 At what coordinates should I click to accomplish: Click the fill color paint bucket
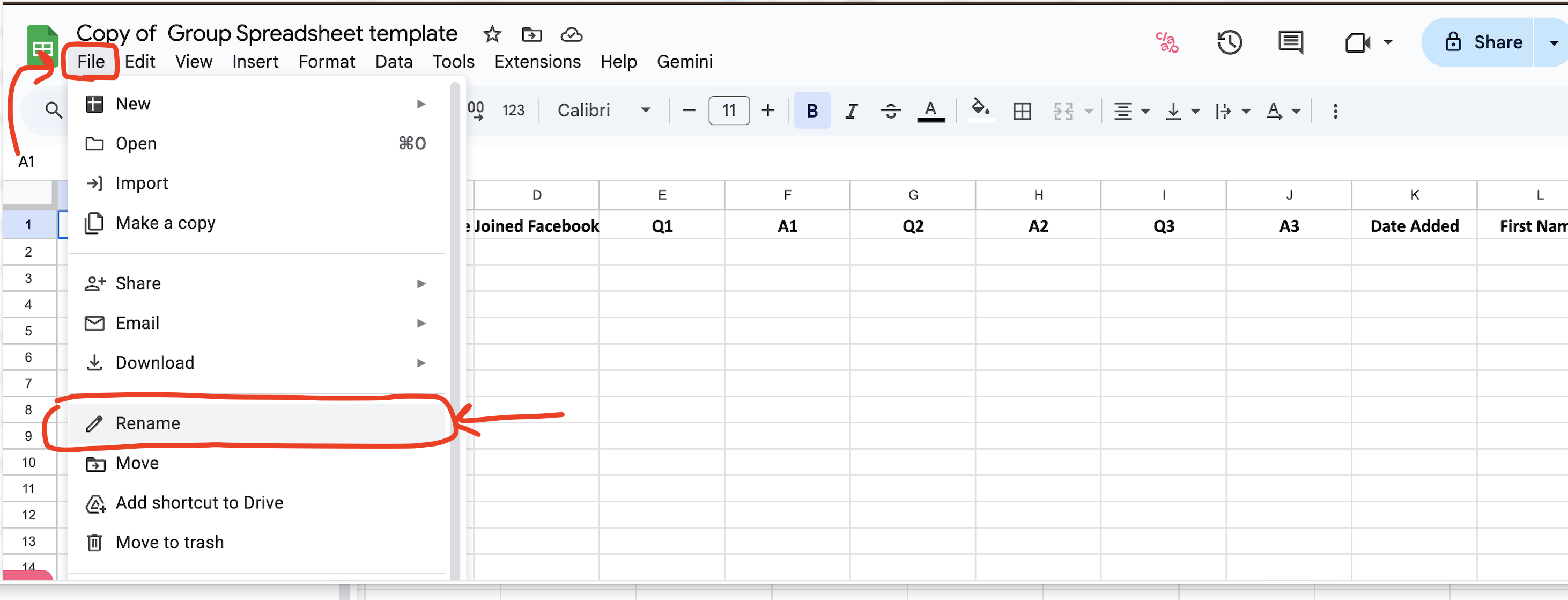[x=979, y=109]
